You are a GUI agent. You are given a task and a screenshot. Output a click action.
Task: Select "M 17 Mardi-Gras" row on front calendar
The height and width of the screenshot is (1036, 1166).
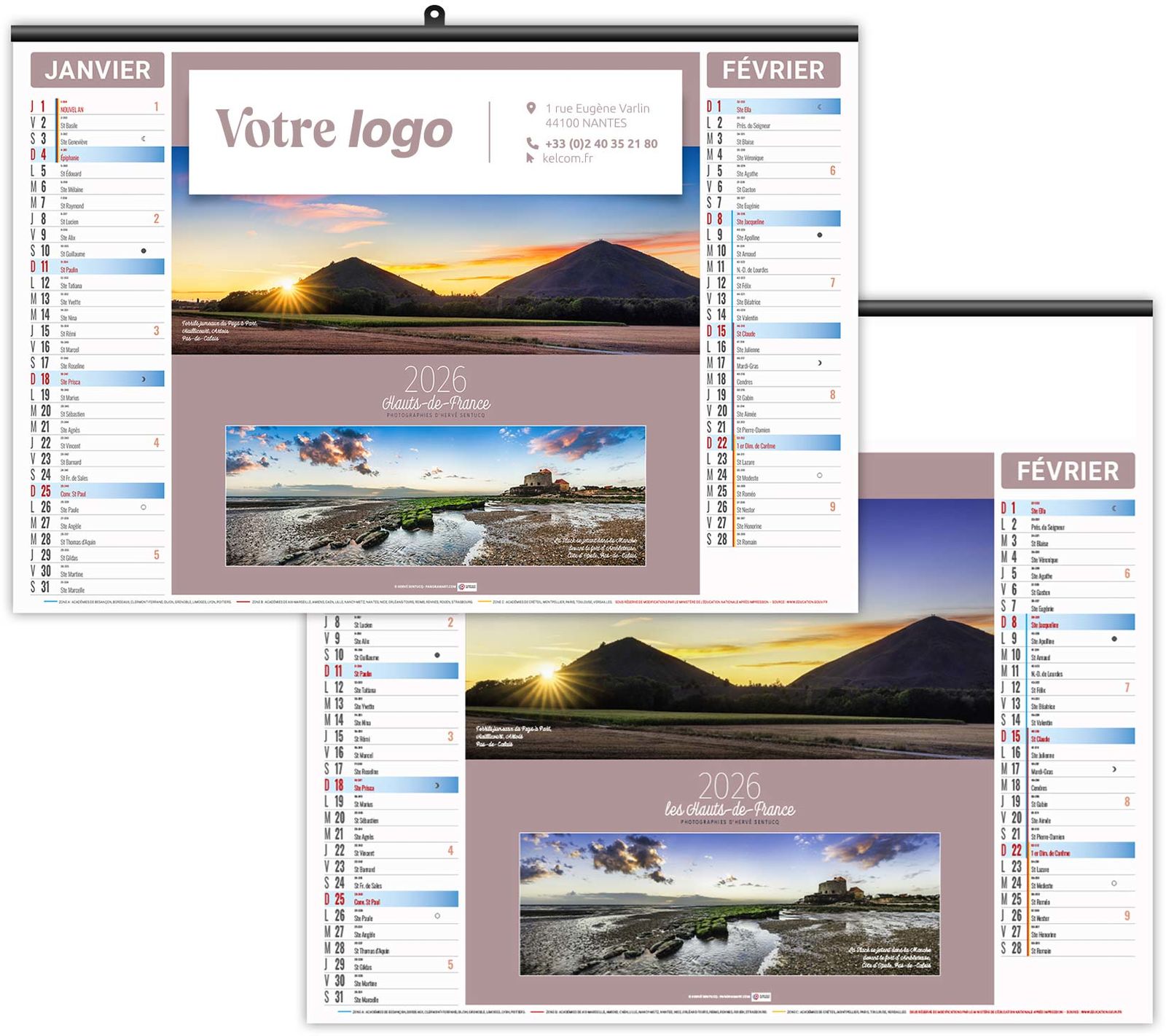[x=773, y=363]
